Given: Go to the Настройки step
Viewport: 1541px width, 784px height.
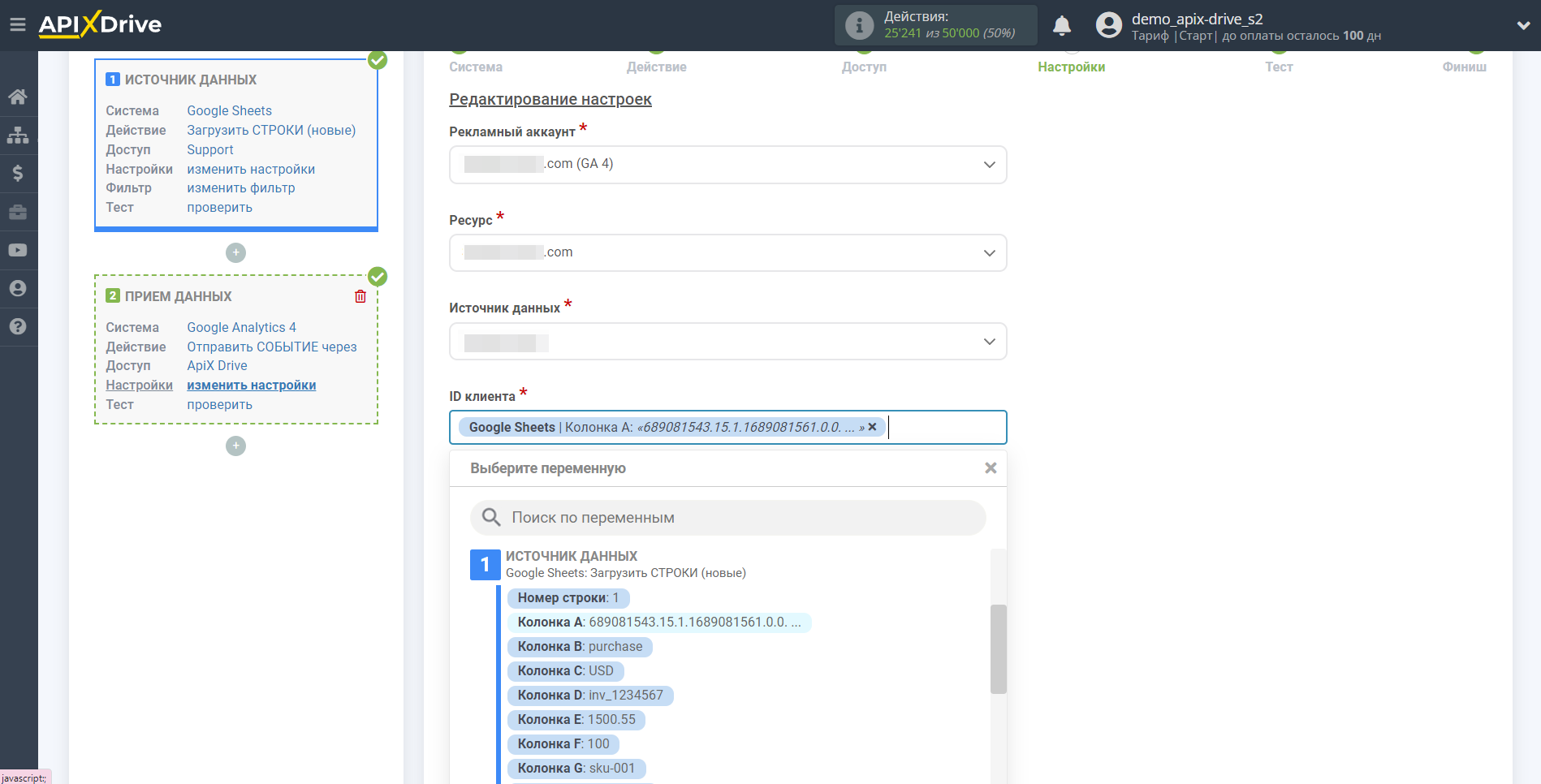Looking at the screenshot, I should pos(1072,67).
